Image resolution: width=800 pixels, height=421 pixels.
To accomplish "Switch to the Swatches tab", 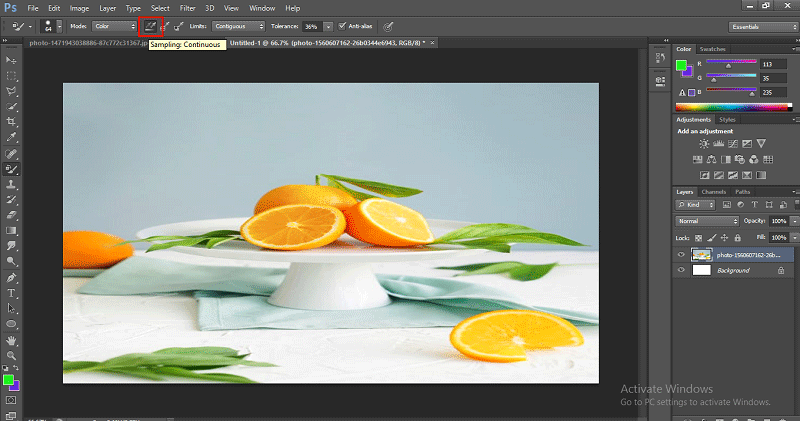I will click(712, 49).
